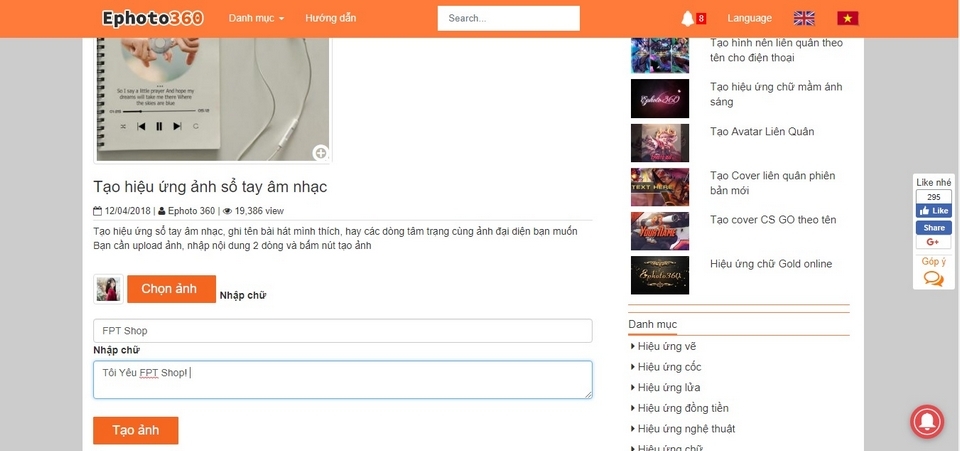Screen dimensions: 960x451
Task: Open the notification bell in the header
Action: [x=687, y=18]
